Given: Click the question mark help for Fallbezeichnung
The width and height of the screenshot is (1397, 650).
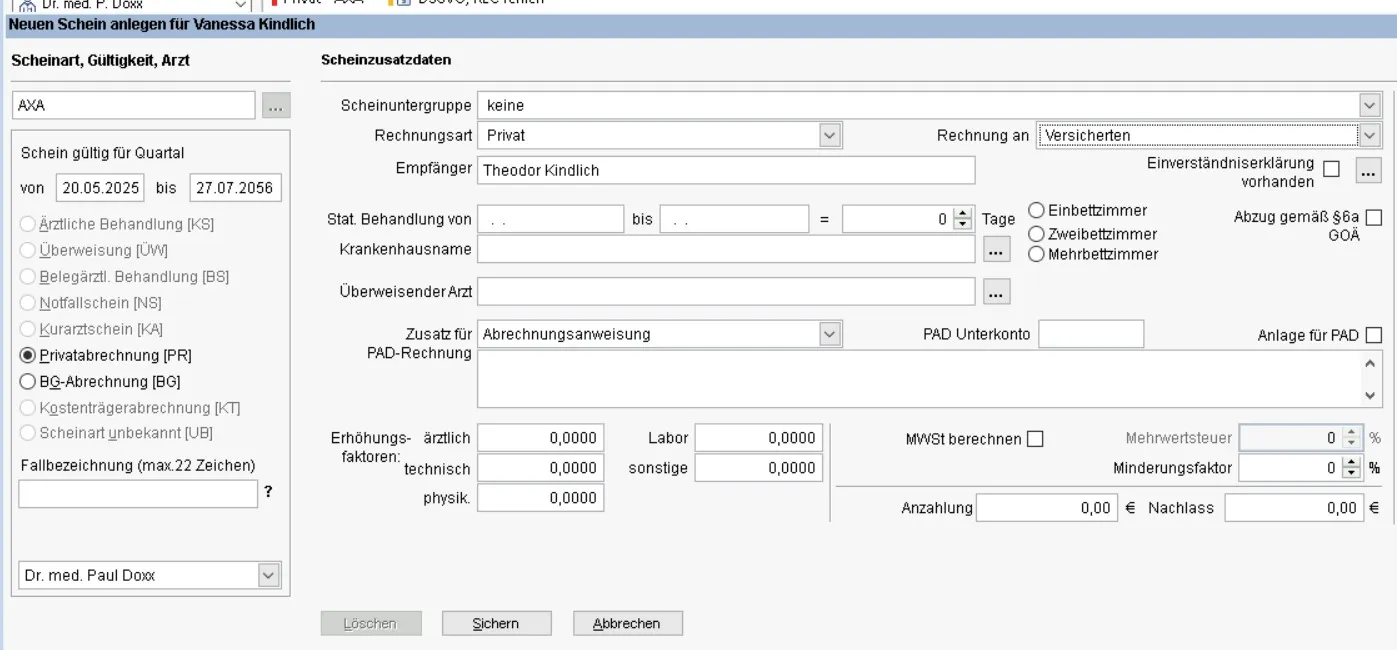Looking at the screenshot, I should tap(268, 492).
